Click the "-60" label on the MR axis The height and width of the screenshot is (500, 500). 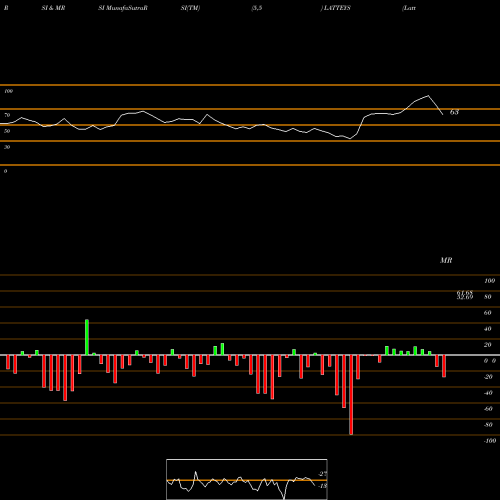point(488,409)
